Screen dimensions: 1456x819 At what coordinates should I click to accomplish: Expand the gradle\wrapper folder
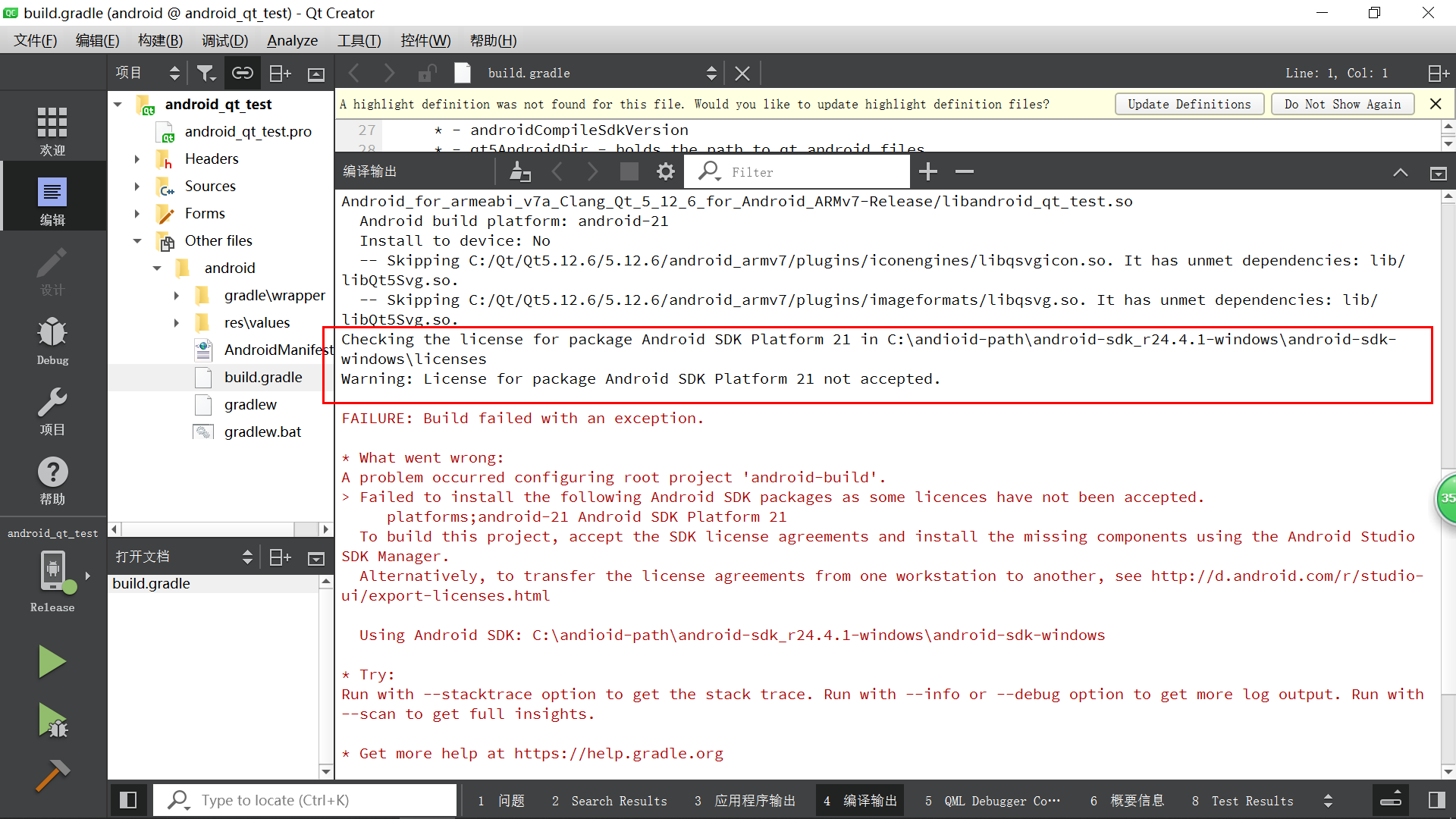[177, 296]
